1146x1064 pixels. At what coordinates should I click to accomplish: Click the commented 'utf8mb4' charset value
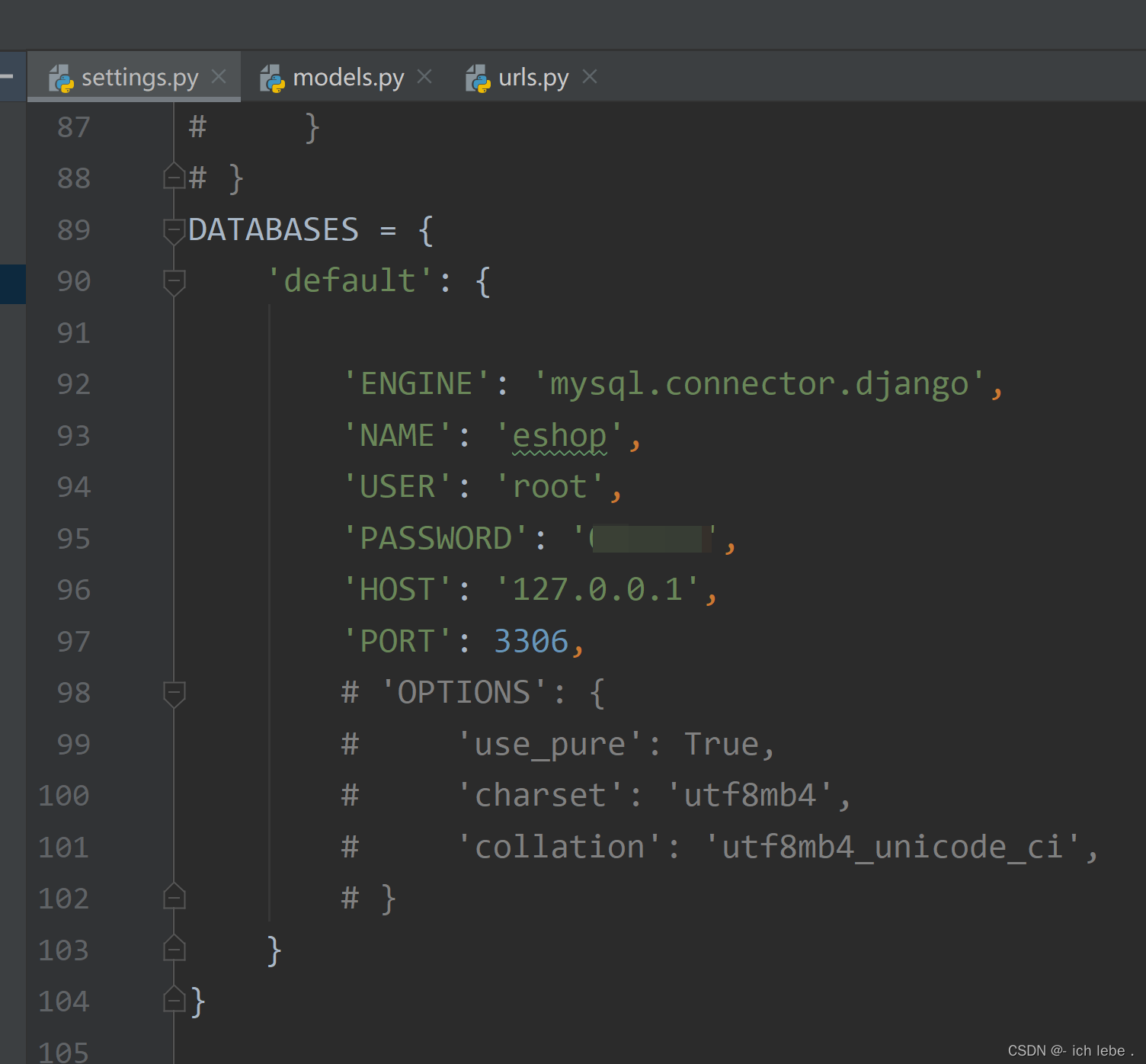[750, 796]
